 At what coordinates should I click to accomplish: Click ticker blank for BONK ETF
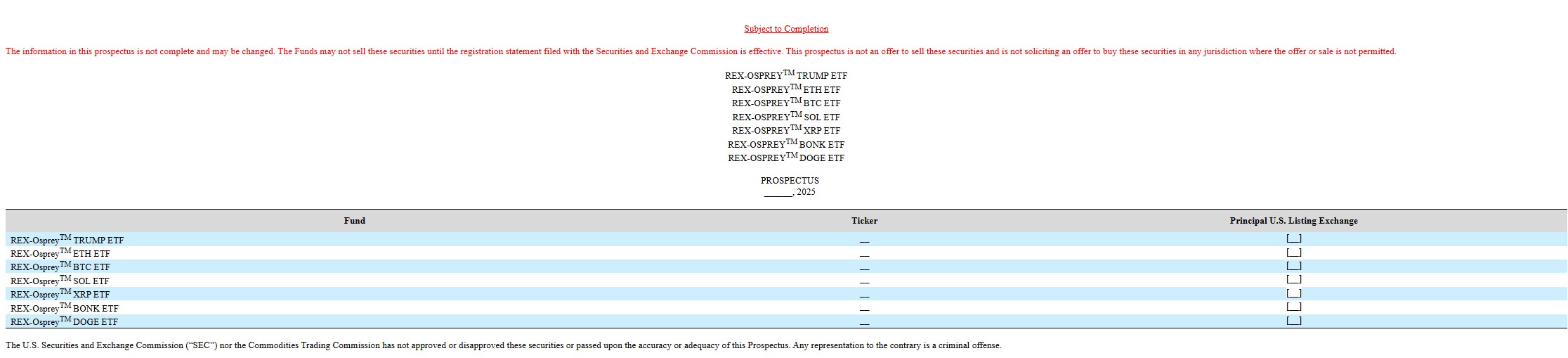tap(864, 310)
